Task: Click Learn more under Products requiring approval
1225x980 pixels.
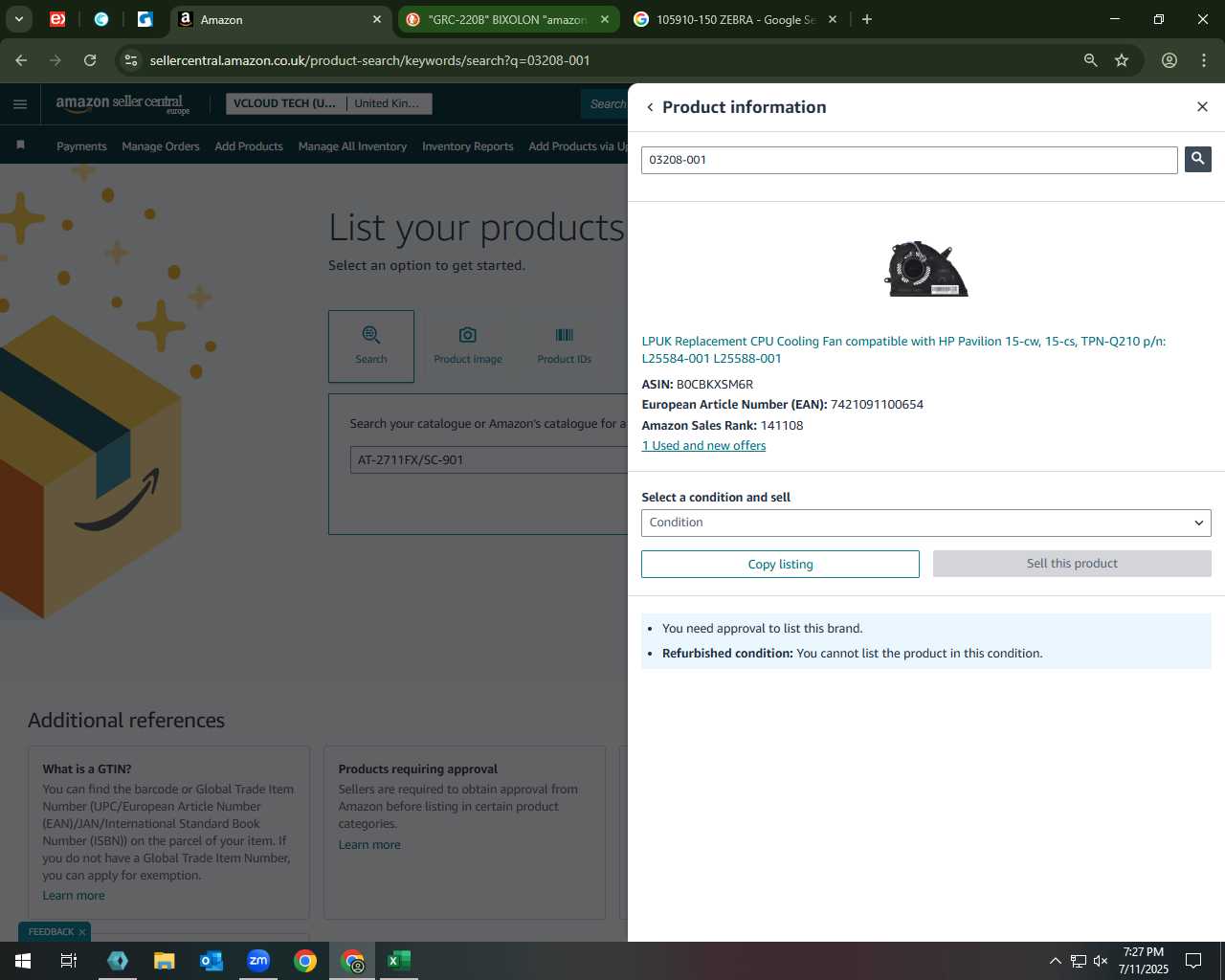Action: tap(369, 845)
